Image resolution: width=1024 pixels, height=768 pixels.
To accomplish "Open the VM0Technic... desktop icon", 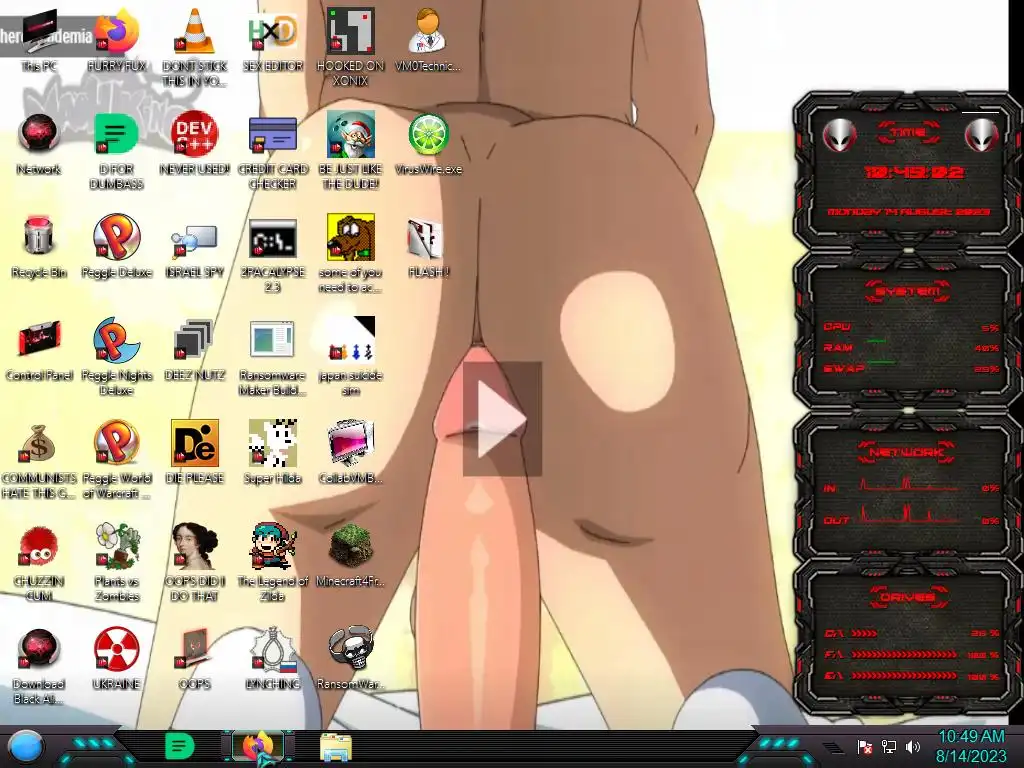I will pos(428,39).
